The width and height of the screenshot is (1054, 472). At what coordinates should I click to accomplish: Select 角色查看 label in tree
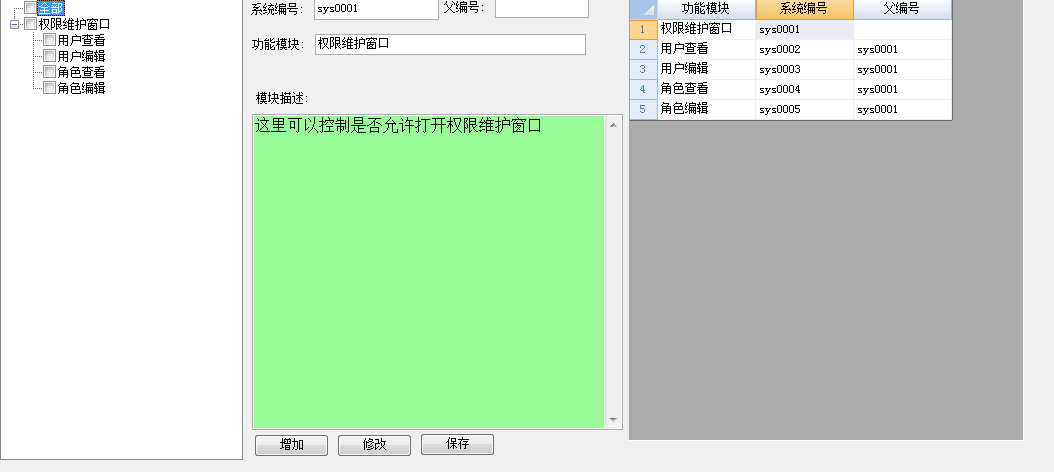[81, 72]
